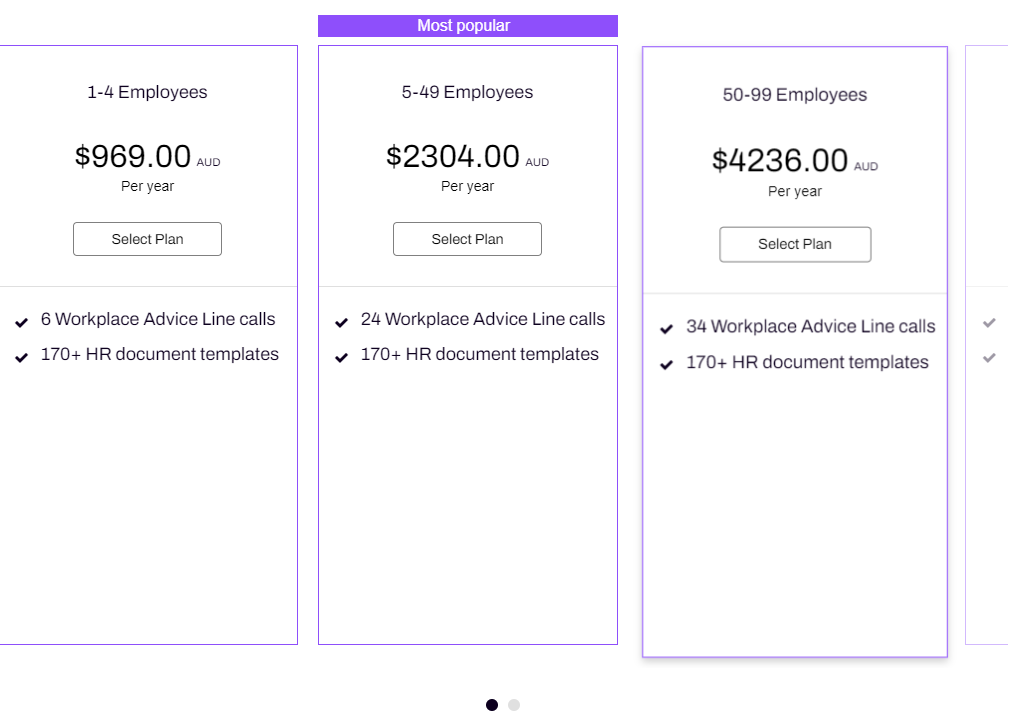
Task: Click the top grey checkmark in partially visible card
Action: [x=989, y=322]
